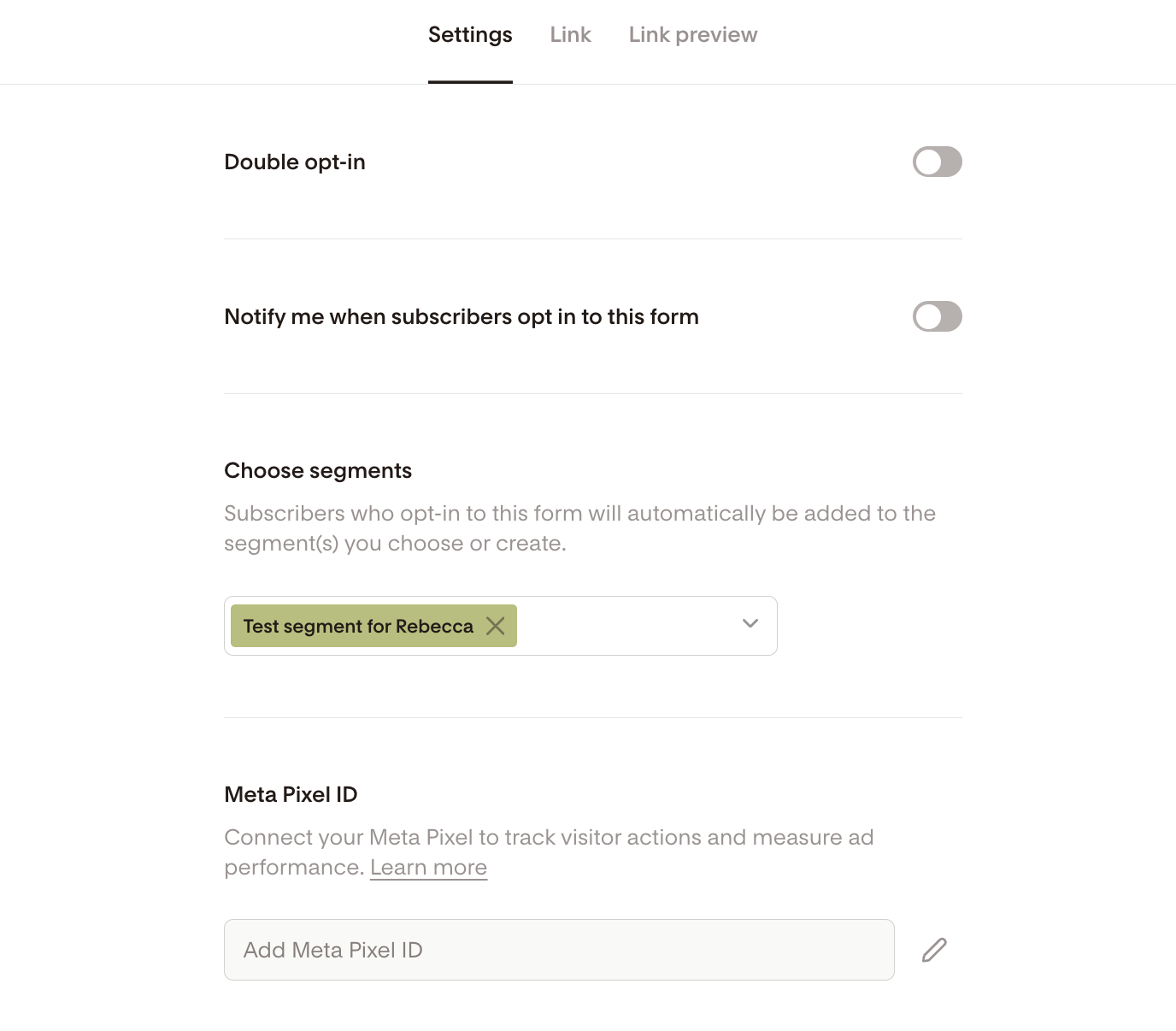Focus the Add Meta Pixel ID field

click(558, 950)
